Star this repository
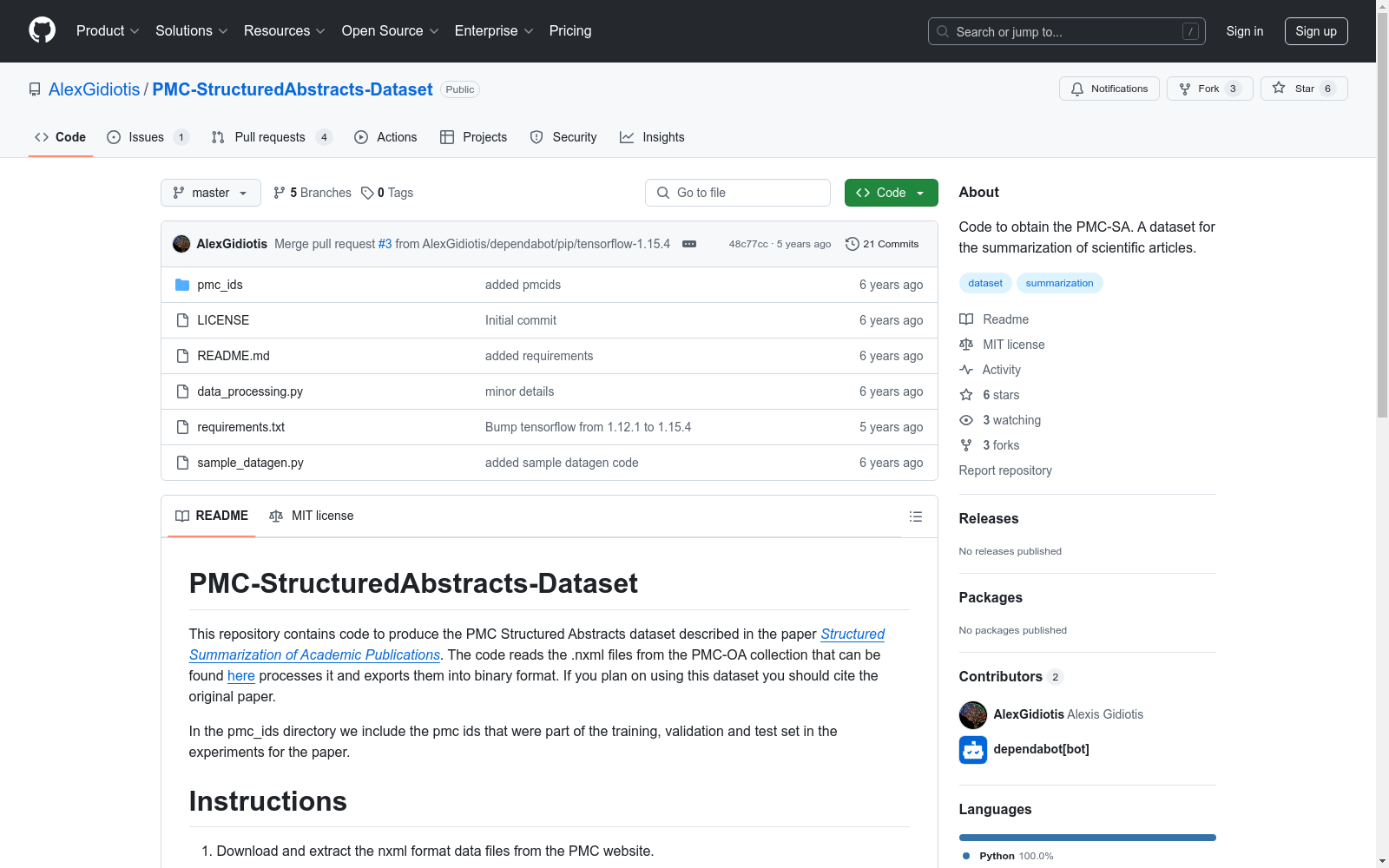Image resolution: width=1389 pixels, height=868 pixels. pos(1304,89)
